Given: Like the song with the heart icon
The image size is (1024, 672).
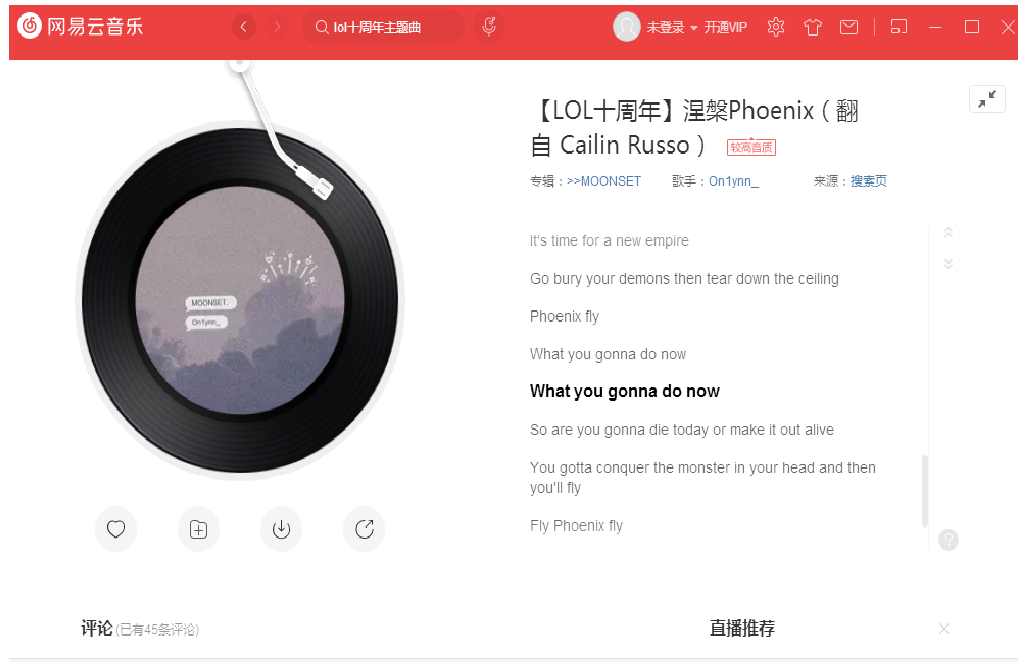Looking at the screenshot, I should 116,529.
